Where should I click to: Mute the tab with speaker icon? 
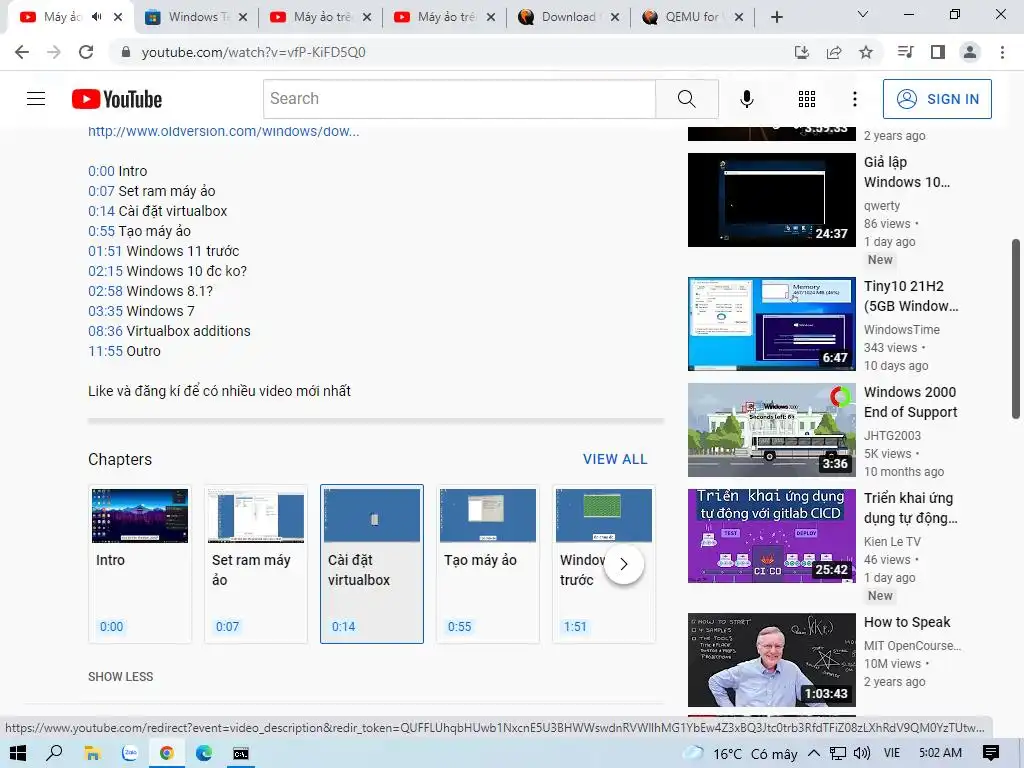(97, 17)
